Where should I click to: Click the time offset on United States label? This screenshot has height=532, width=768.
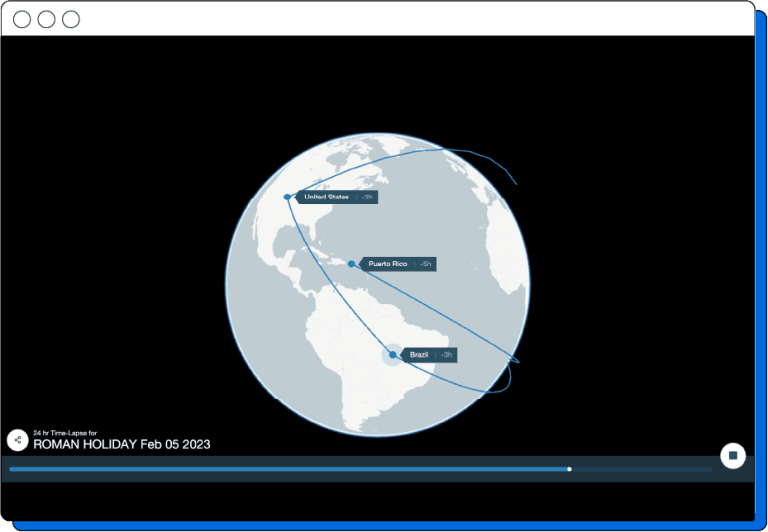click(367, 197)
